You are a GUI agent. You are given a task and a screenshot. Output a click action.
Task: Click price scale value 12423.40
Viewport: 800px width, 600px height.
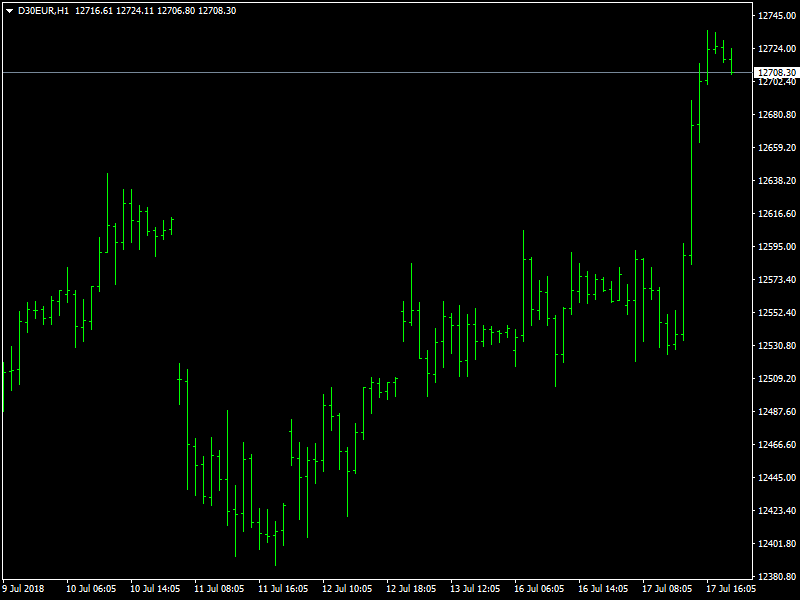tap(777, 510)
